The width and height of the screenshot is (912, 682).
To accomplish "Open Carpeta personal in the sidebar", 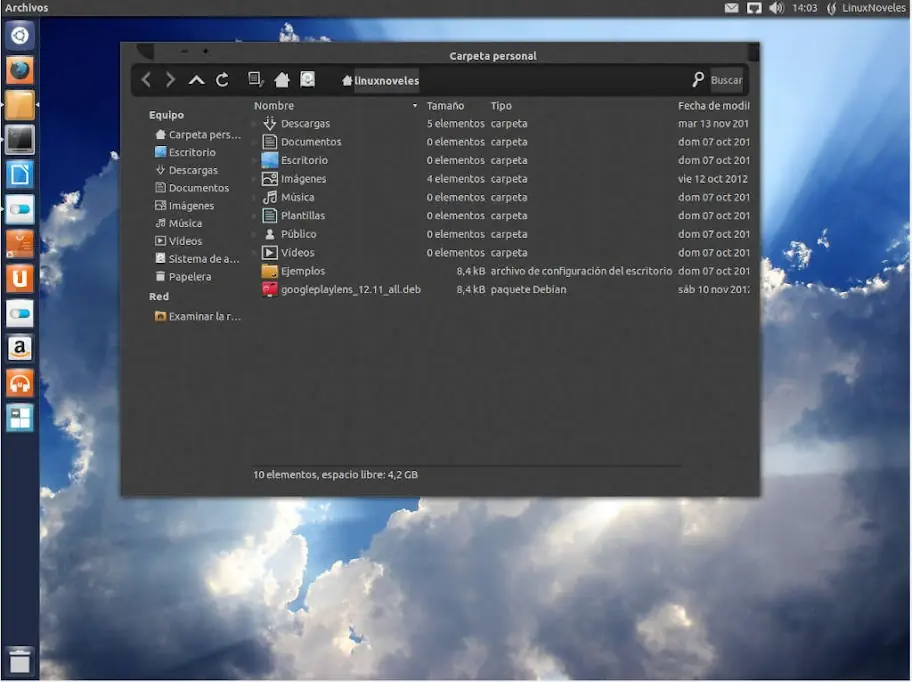I will click(198, 135).
